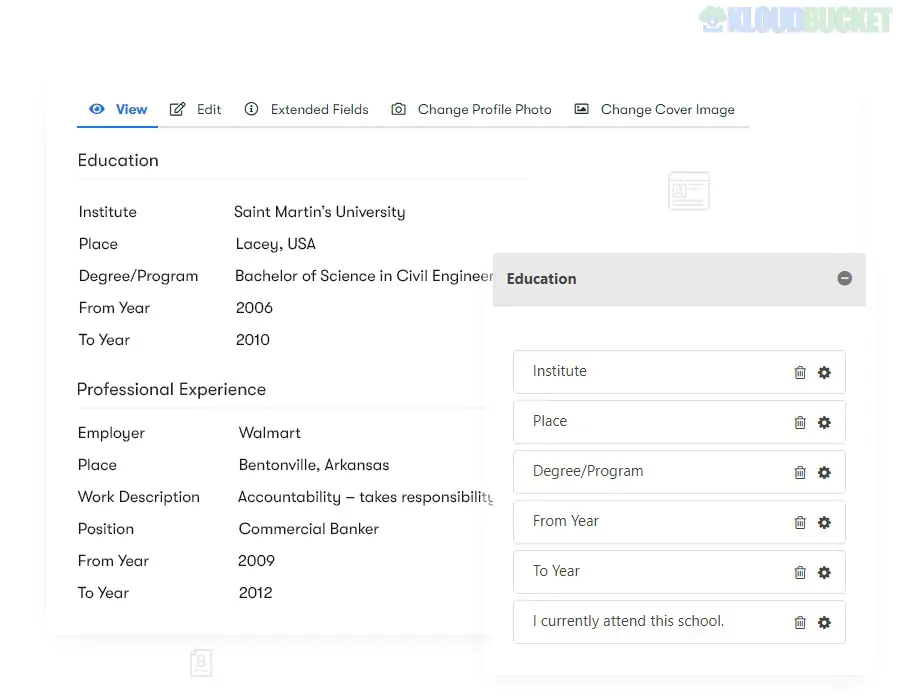Click the KloudBucket logo icon
Image resolution: width=900 pixels, height=700 pixels.
[713, 18]
